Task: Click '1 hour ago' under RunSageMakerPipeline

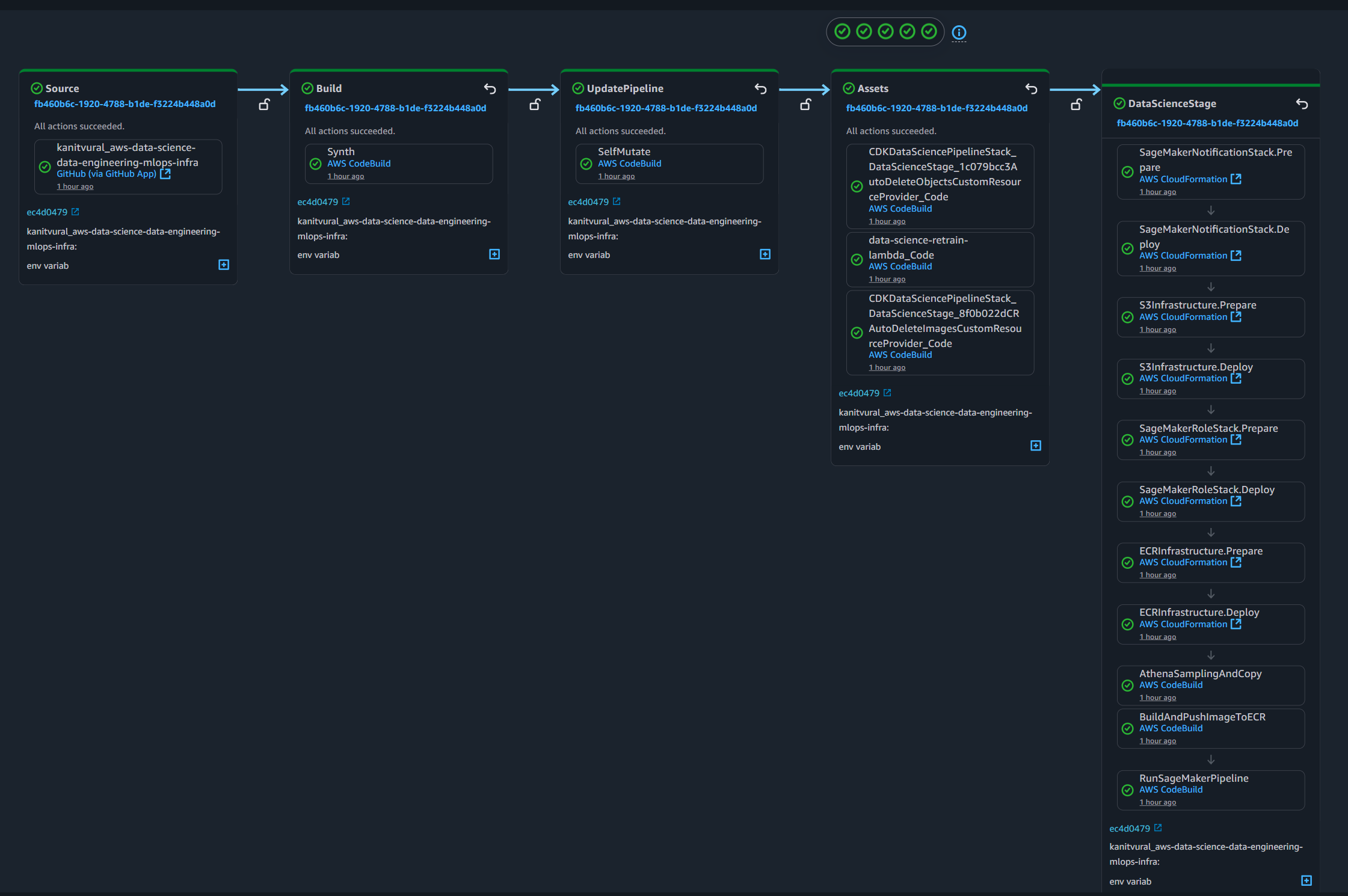Action: point(1157,802)
